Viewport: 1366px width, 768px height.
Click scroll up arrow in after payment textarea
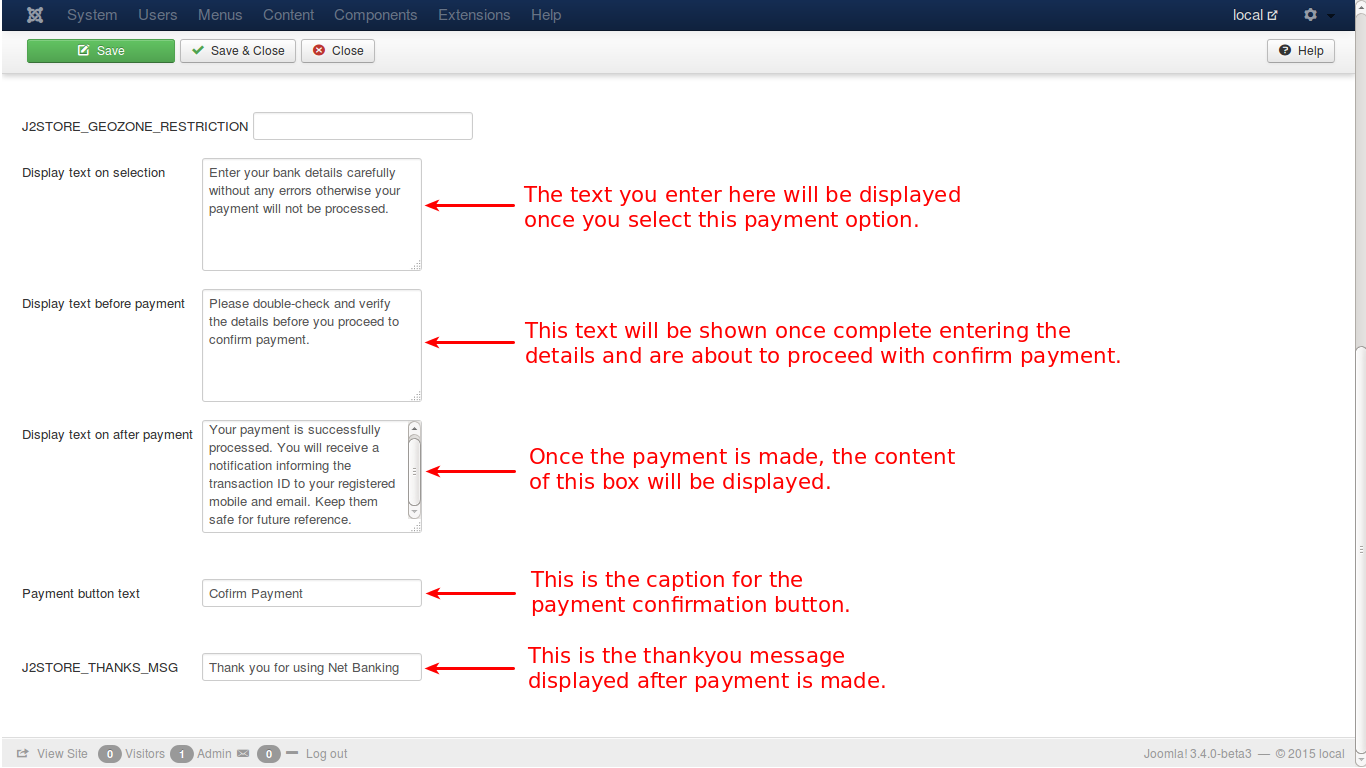(x=415, y=428)
